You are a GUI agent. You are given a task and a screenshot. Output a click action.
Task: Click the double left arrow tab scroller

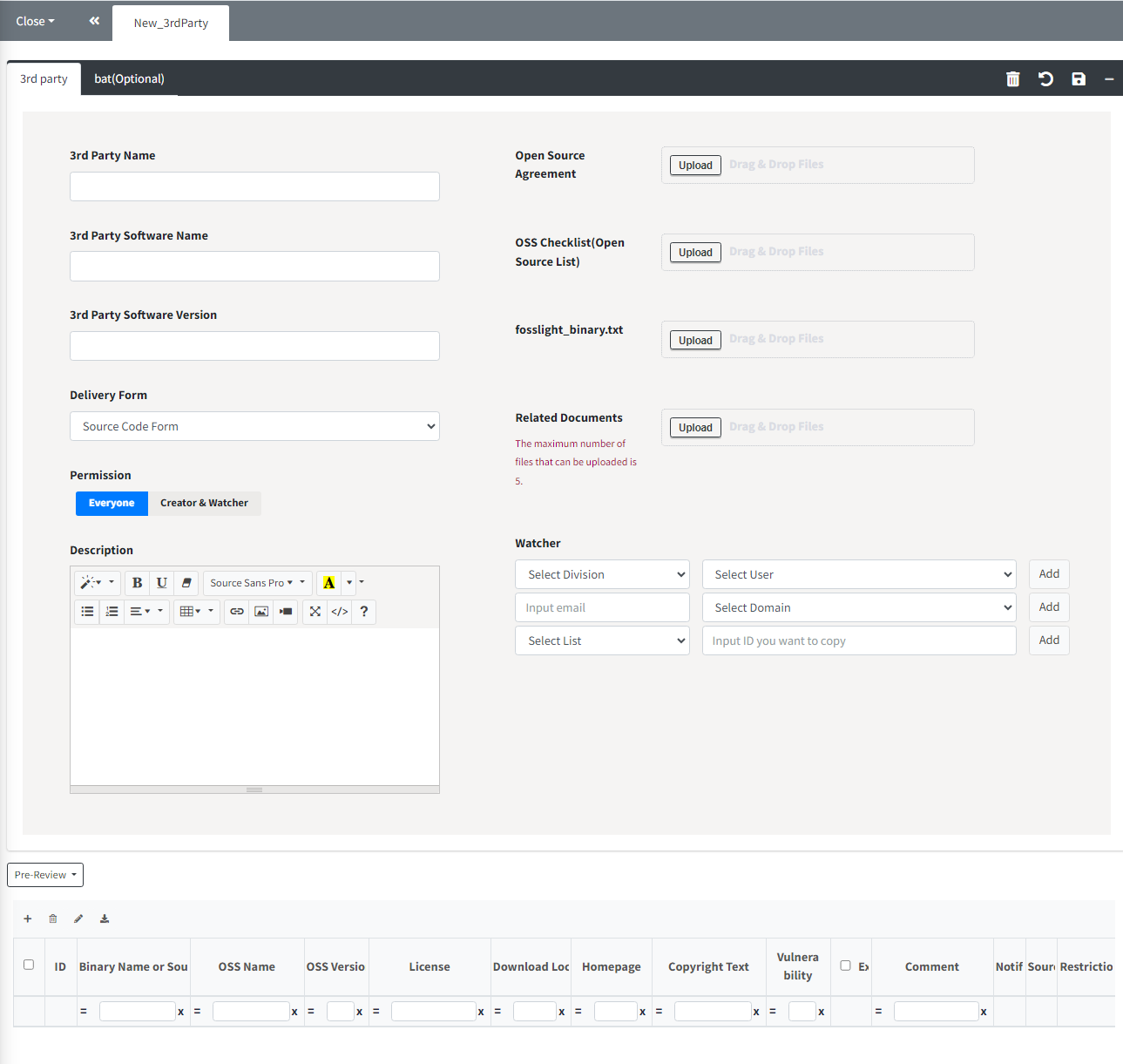point(94,21)
